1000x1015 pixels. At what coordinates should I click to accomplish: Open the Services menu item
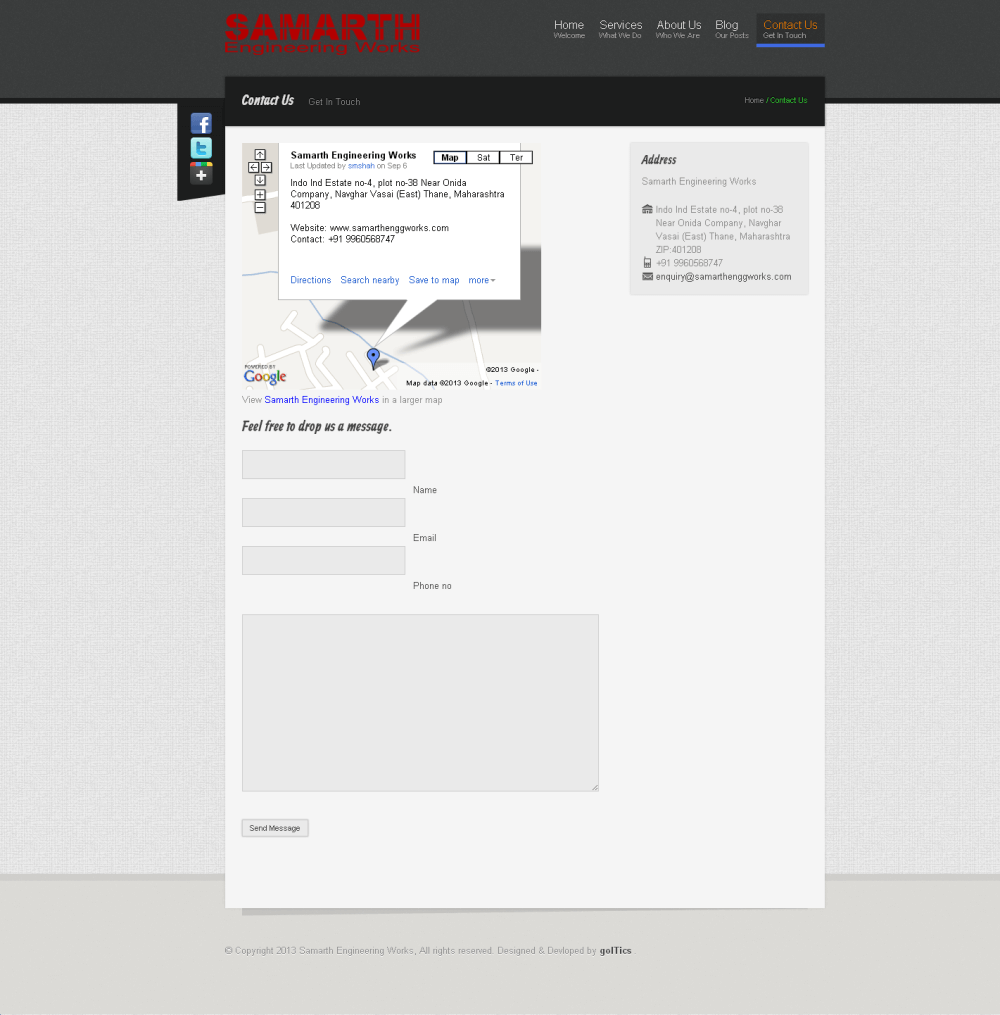(x=620, y=29)
